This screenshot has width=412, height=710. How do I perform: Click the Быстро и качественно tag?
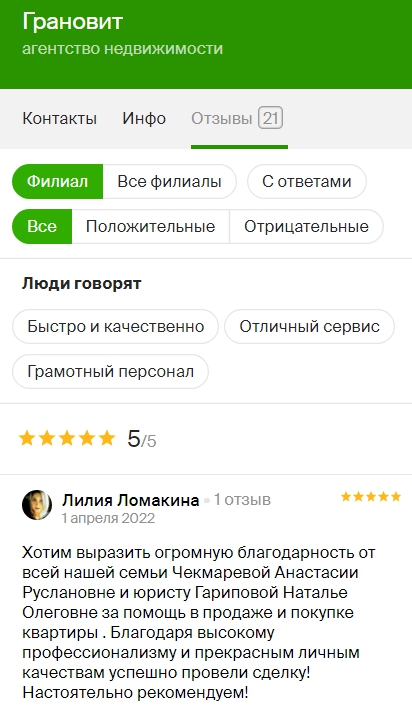pyautogui.click(x=115, y=326)
